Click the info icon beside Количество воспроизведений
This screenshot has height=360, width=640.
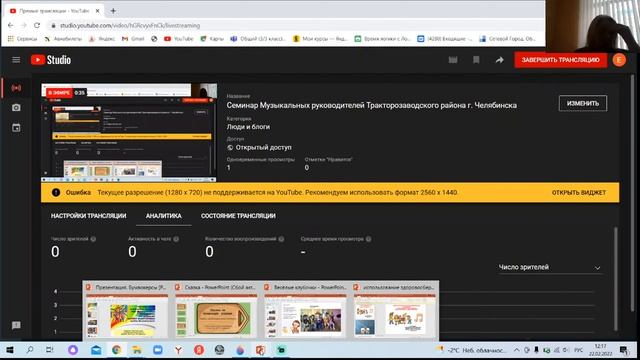[x=281, y=239]
